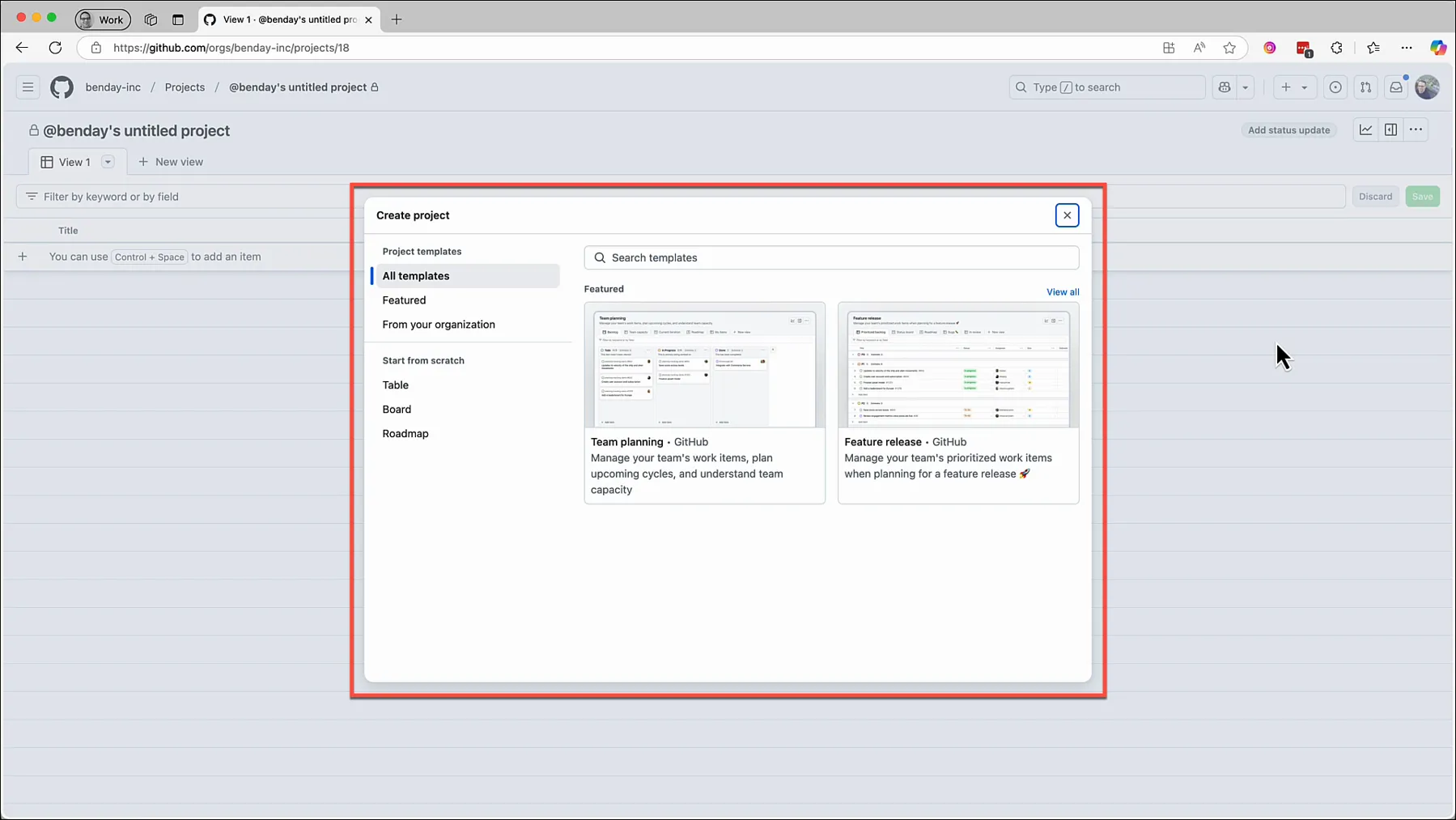The height and width of the screenshot is (820, 1456).
Task: Reload the page with the refresh icon
Action: point(55,48)
